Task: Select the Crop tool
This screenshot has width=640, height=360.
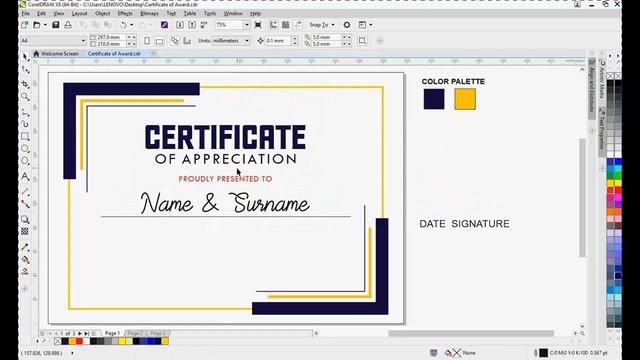Action: click(25, 84)
